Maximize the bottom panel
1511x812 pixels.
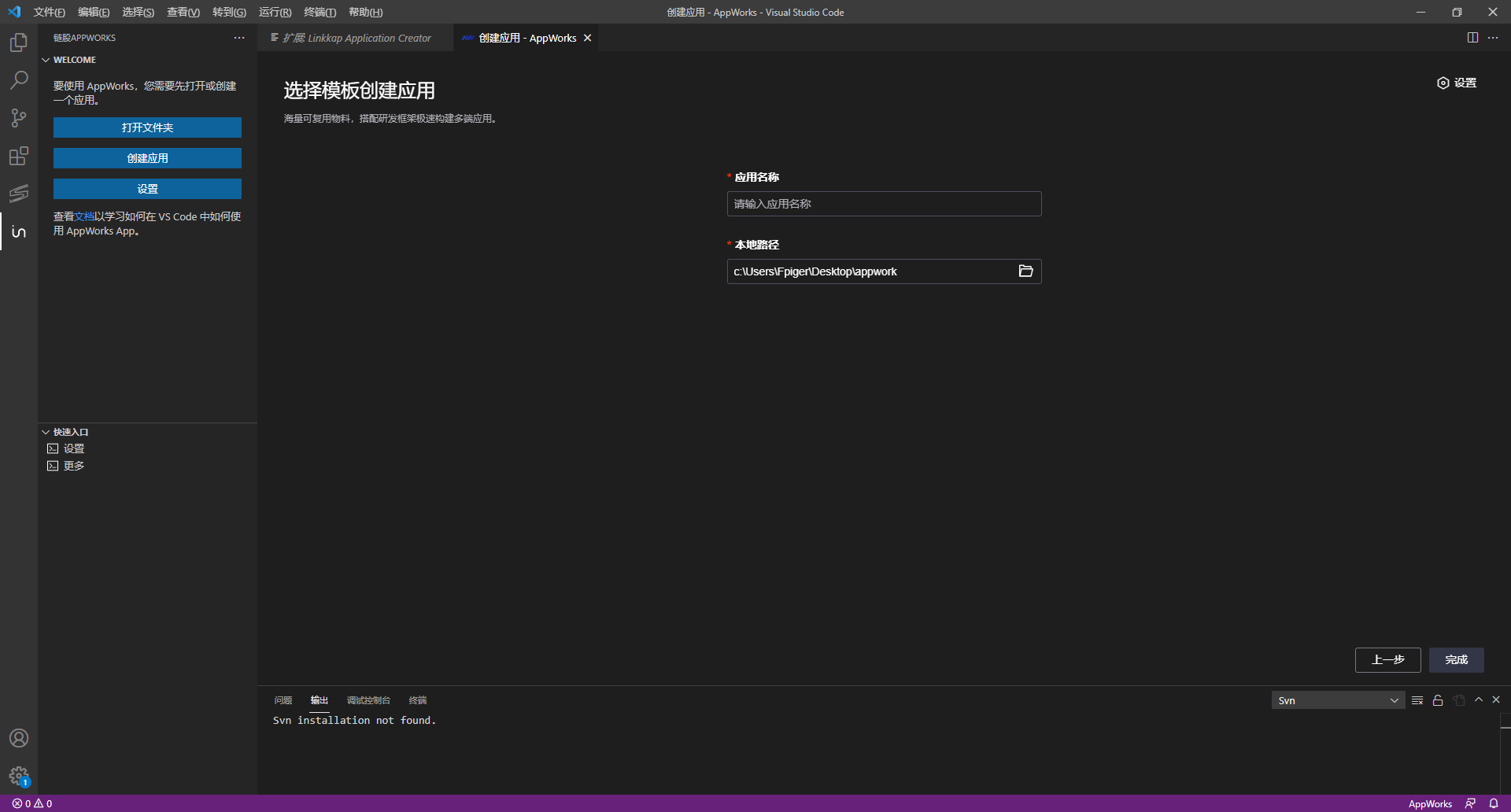pos(1479,699)
